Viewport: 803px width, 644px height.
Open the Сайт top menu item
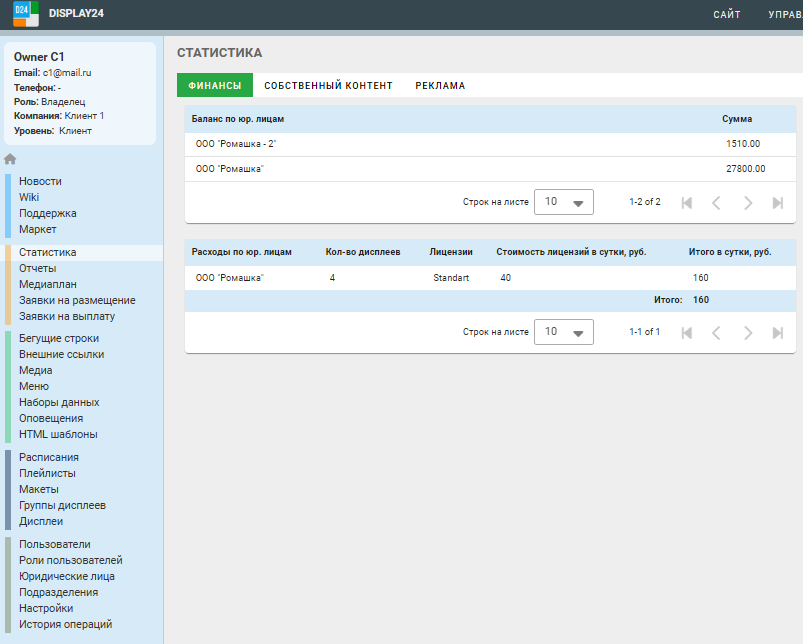click(727, 15)
